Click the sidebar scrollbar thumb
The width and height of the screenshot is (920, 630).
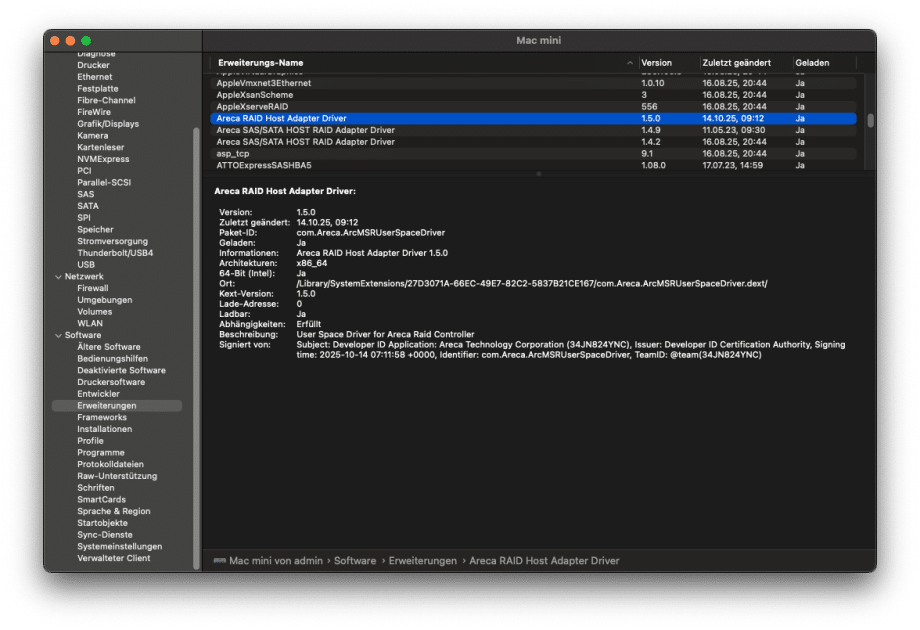point(196,348)
